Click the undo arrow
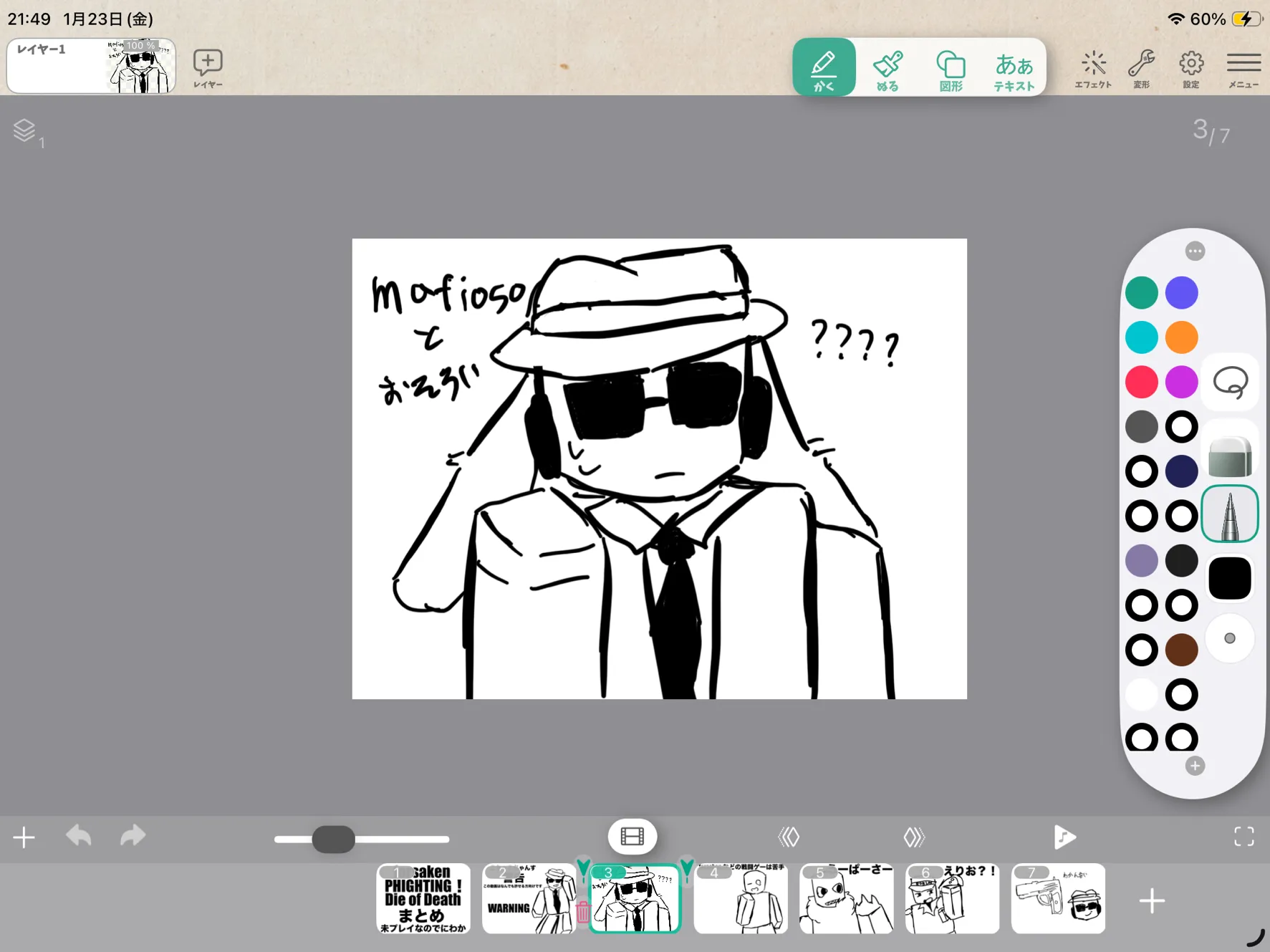This screenshot has height=952, width=1270. [79, 836]
